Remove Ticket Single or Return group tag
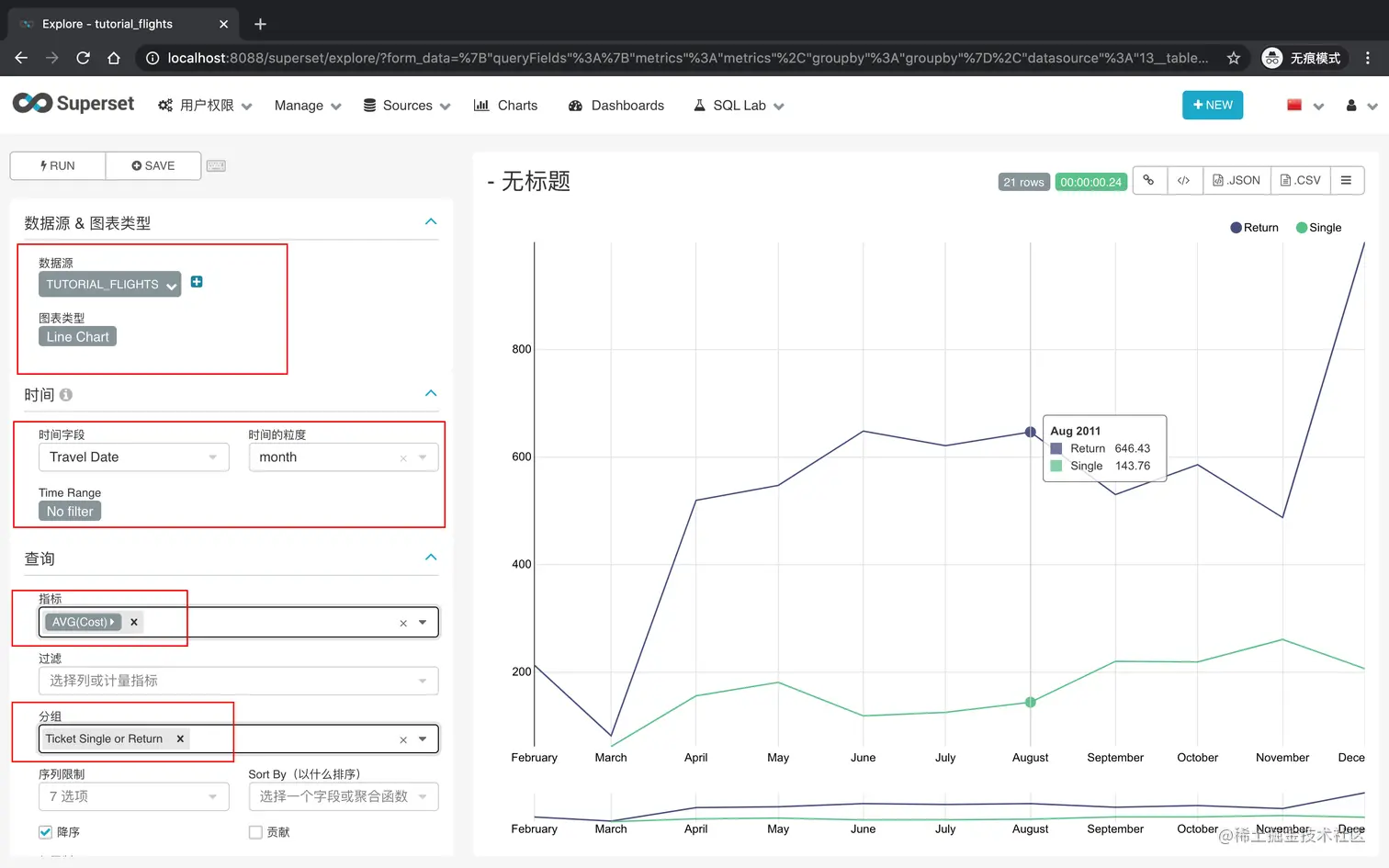This screenshot has height=868, width=1389. click(180, 738)
